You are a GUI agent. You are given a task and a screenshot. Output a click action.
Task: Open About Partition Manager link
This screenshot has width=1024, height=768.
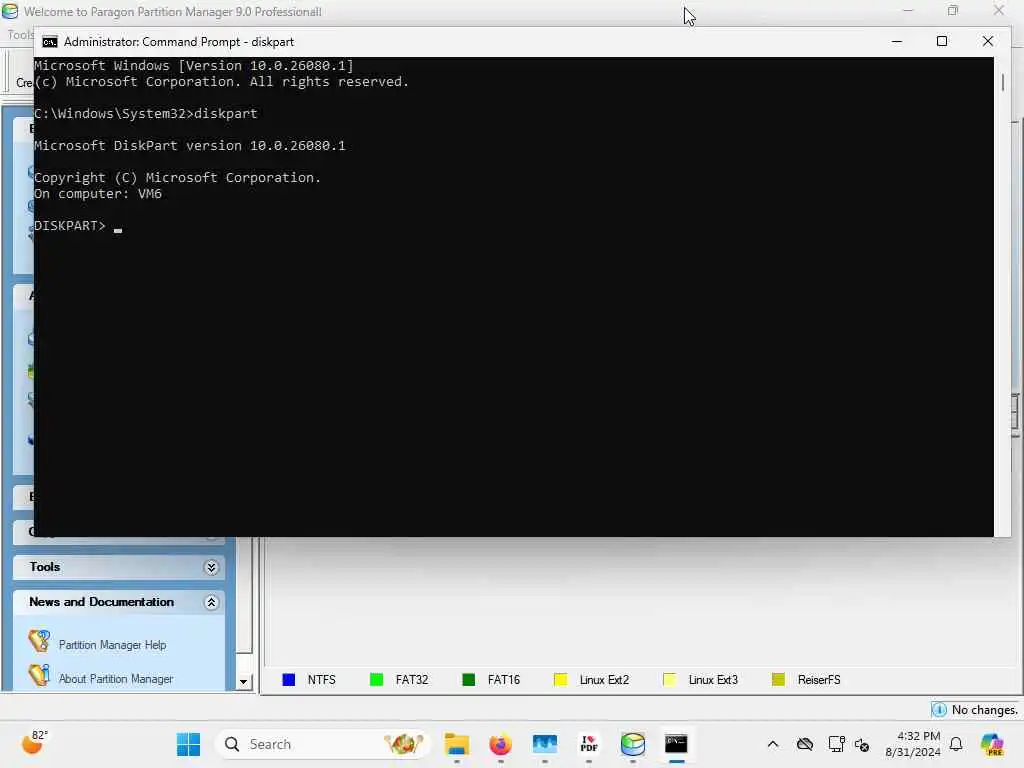tap(116, 679)
